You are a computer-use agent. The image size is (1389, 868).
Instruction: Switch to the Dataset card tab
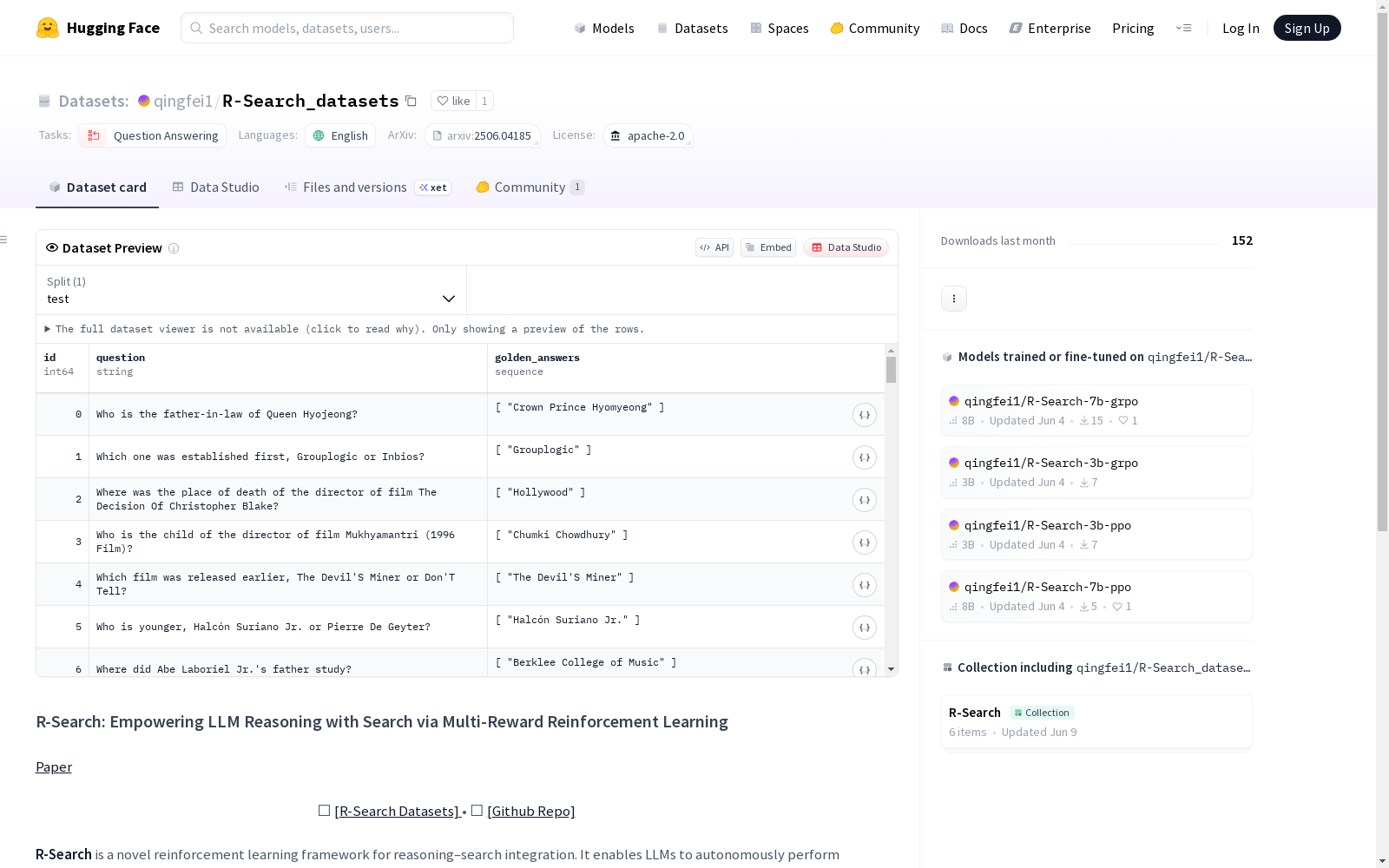click(x=97, y=187)
